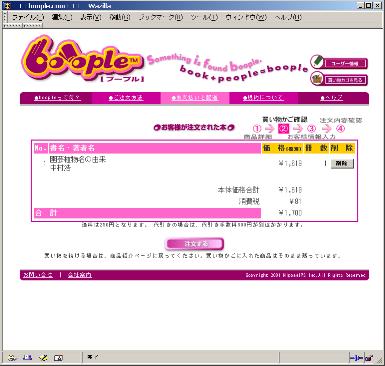The width and height of the screenshot is (385, 366).
Task: Open the ウィンドウ (Window) menu
Action: tap(246, 17)
